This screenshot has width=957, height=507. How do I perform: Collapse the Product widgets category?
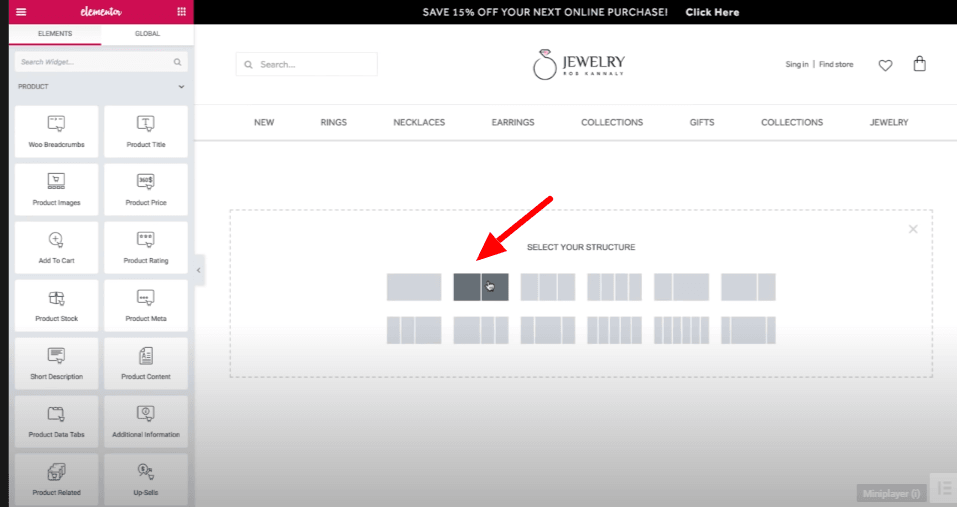point(181,87)
